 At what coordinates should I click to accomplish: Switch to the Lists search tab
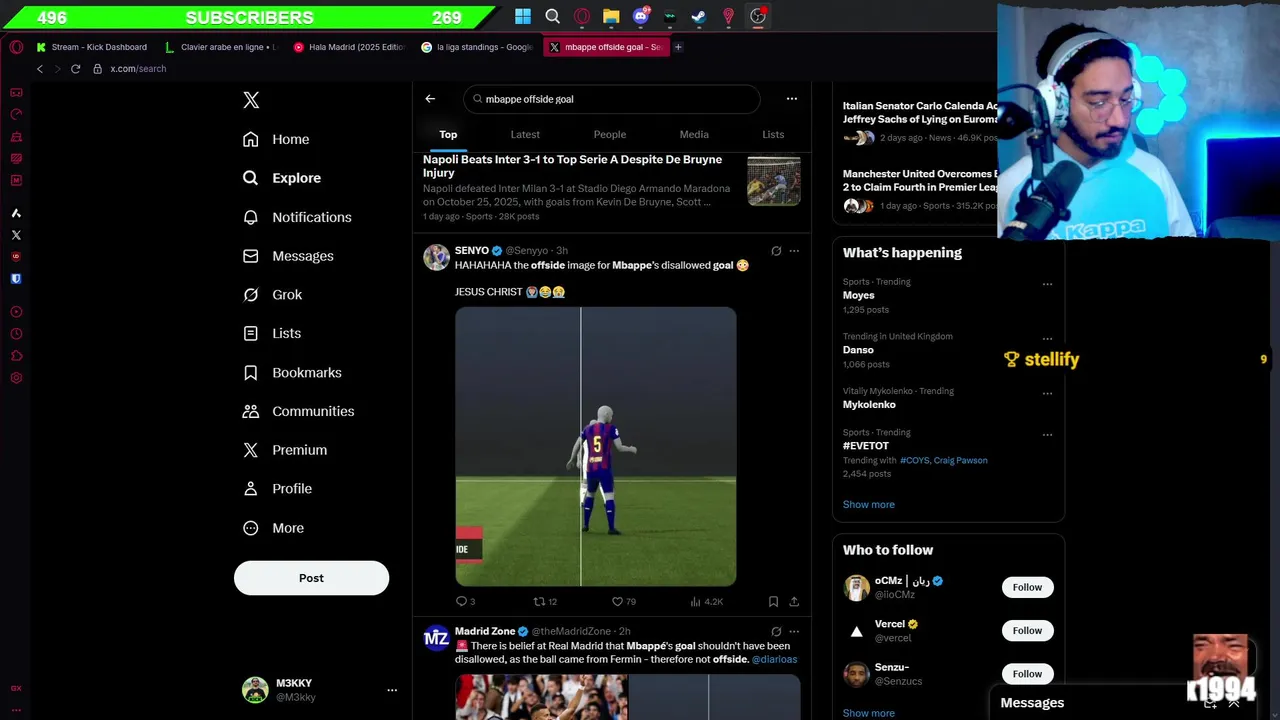click(773, 134)
